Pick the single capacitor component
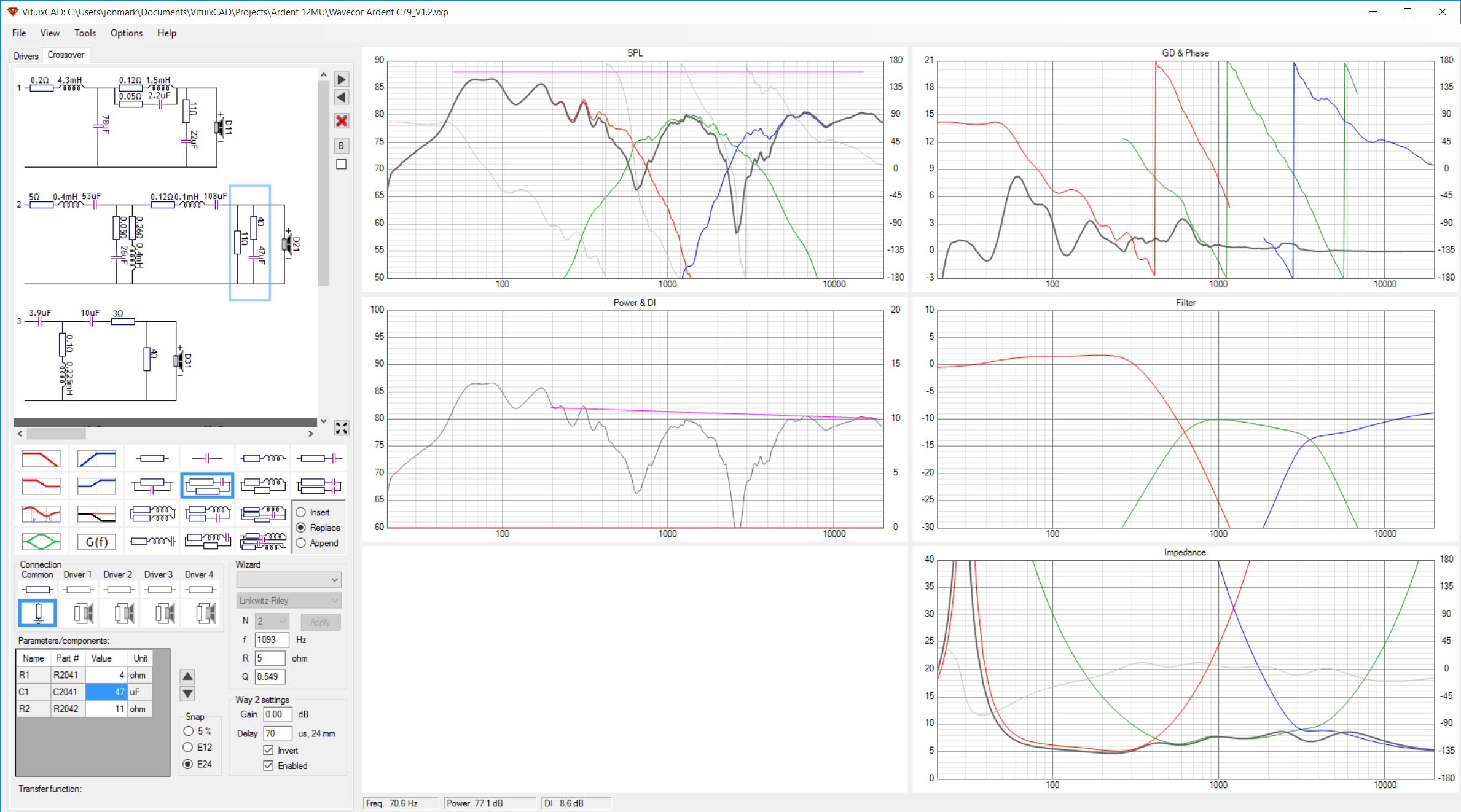1461x812 pixels. (x=207, y=458)
